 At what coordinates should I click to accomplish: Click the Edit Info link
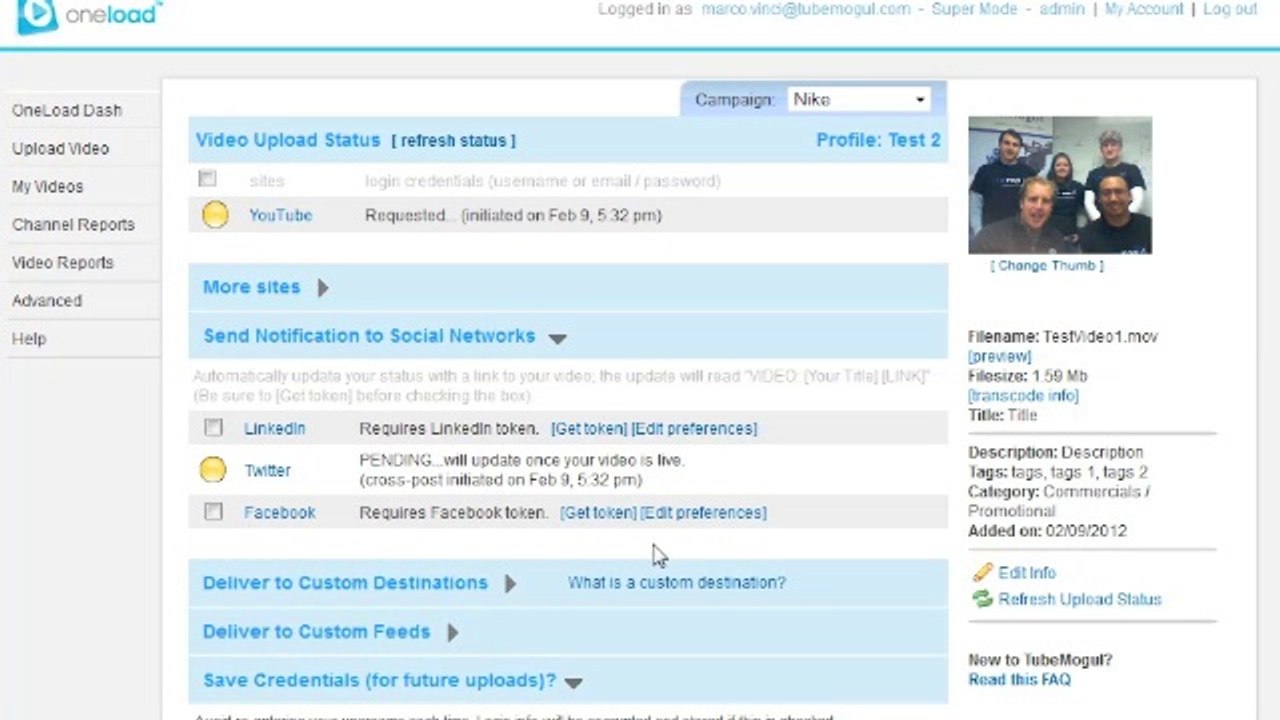(x=1027, y=573)
